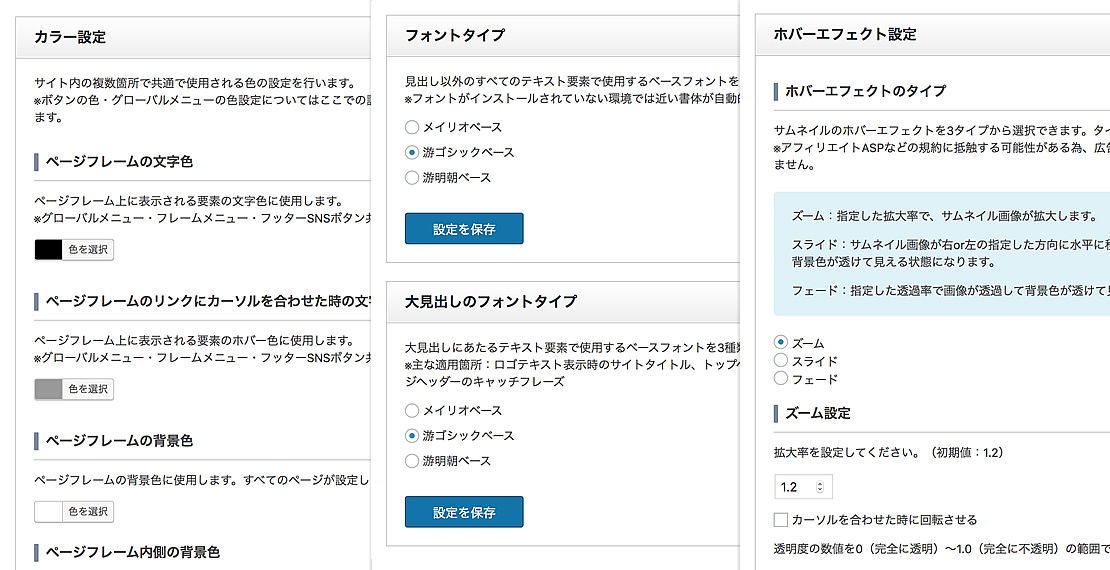Open white swatch for ページフレームの背景色
This screenshot has width=1110, height=570.
pyautogui.click(x=49, y=511)
